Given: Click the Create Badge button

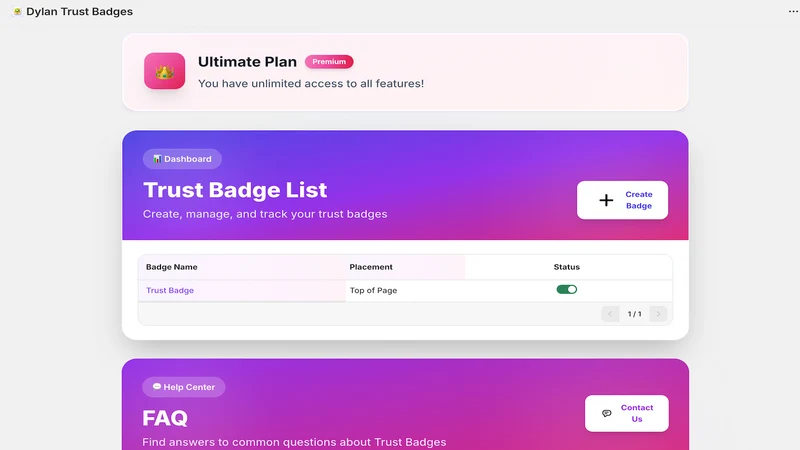Looking at the screenshot, I should point(622,200).
